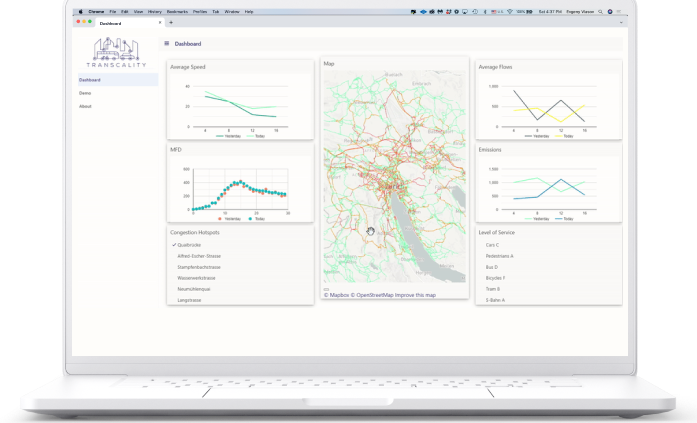Click the user name in menu bar
The height and width of the screenshot is (423, 697).
pos(580,12)
